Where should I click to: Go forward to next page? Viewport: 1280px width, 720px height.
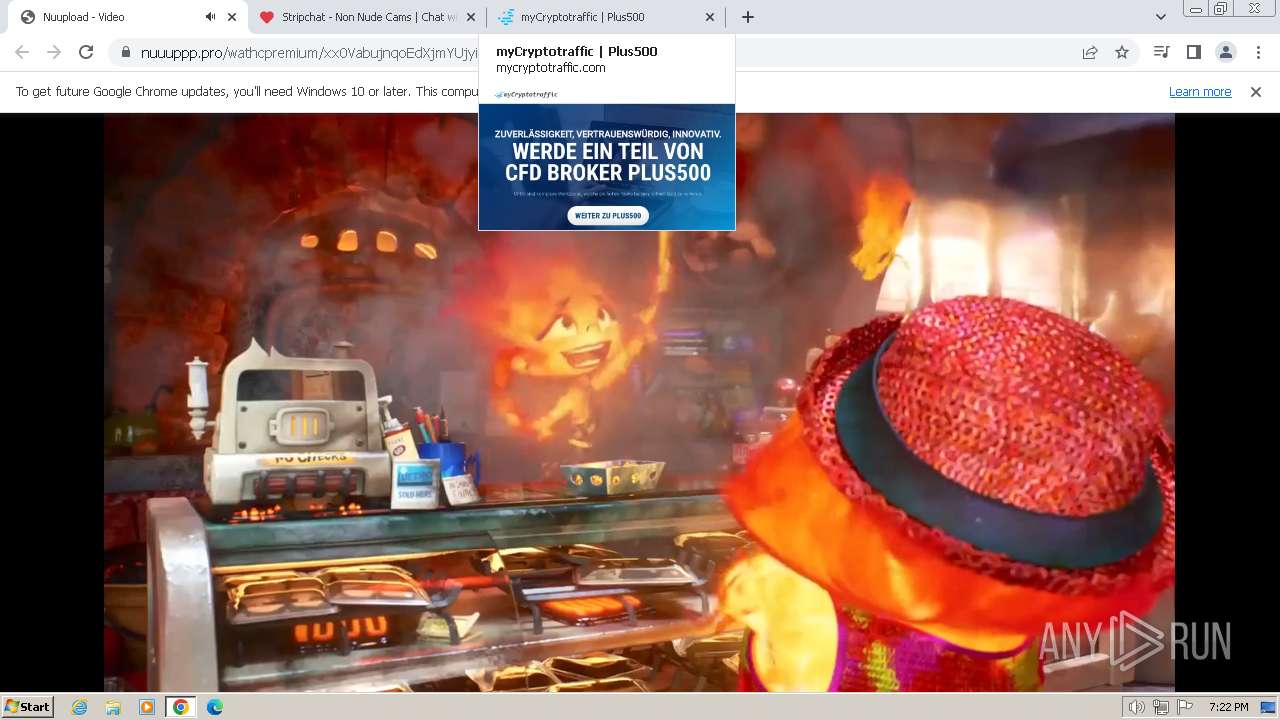tap(54, 52)
